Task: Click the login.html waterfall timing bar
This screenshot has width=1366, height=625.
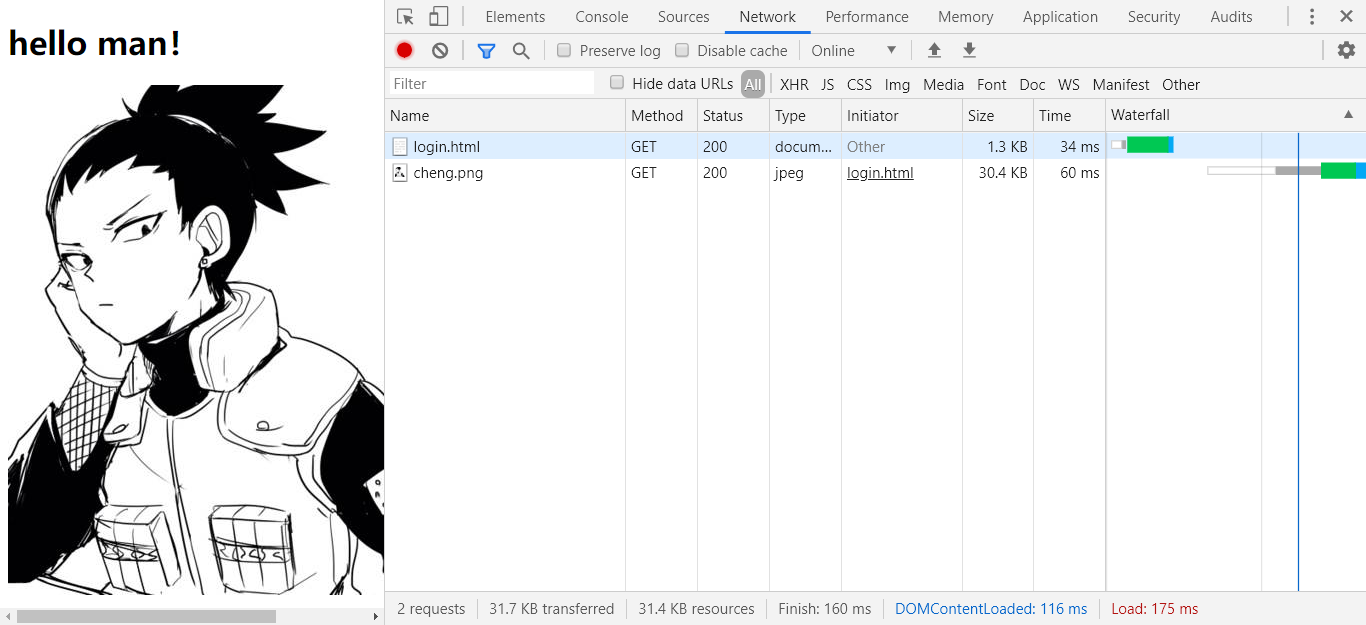Action: (1142, 145)
